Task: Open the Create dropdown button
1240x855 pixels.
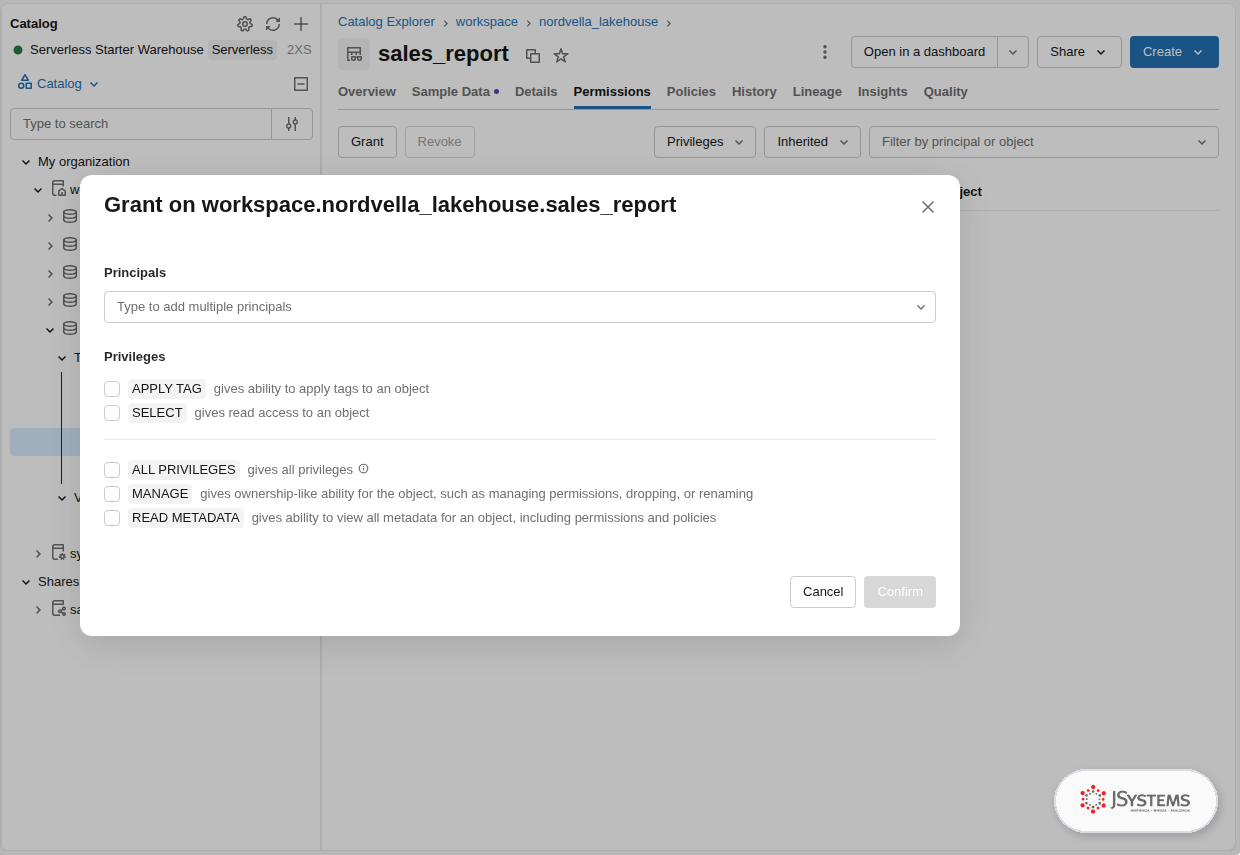Action: [x=1174, y=52]
